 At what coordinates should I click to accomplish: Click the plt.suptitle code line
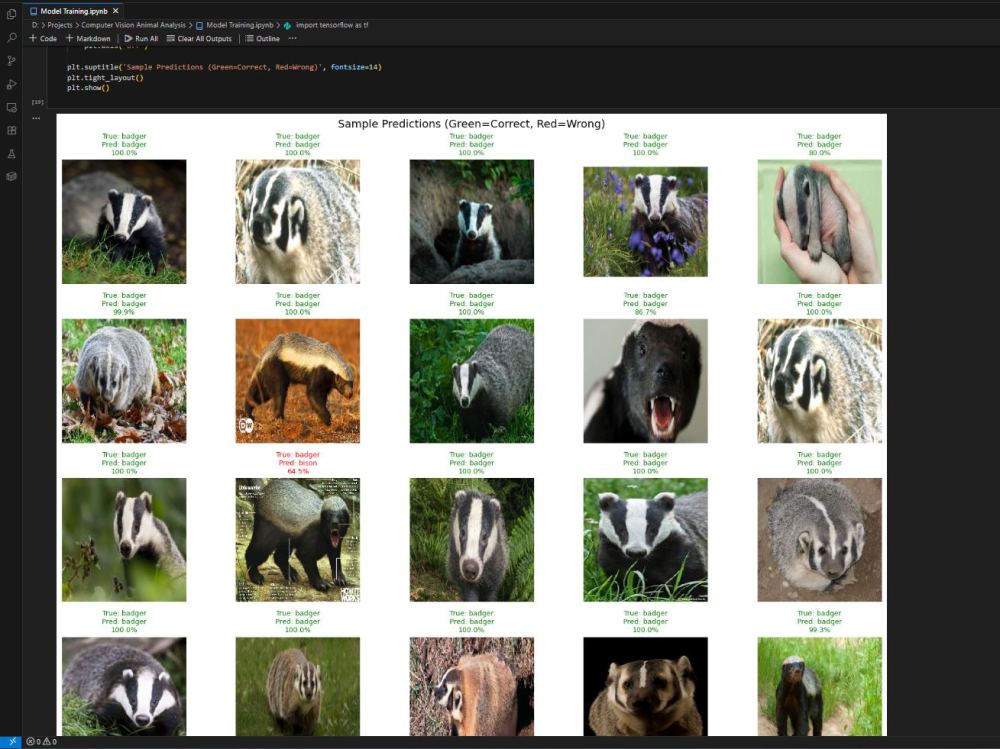pyautogui.click(x=224, y=67)
